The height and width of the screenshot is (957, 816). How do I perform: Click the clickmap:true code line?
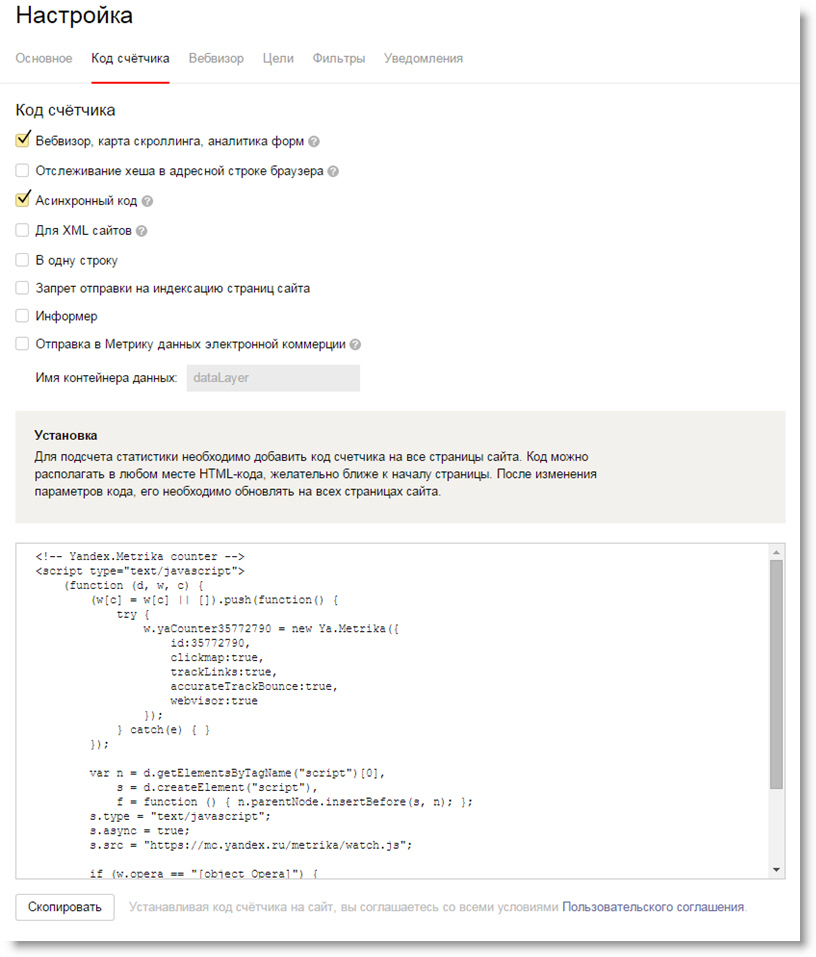click(217, 658)
